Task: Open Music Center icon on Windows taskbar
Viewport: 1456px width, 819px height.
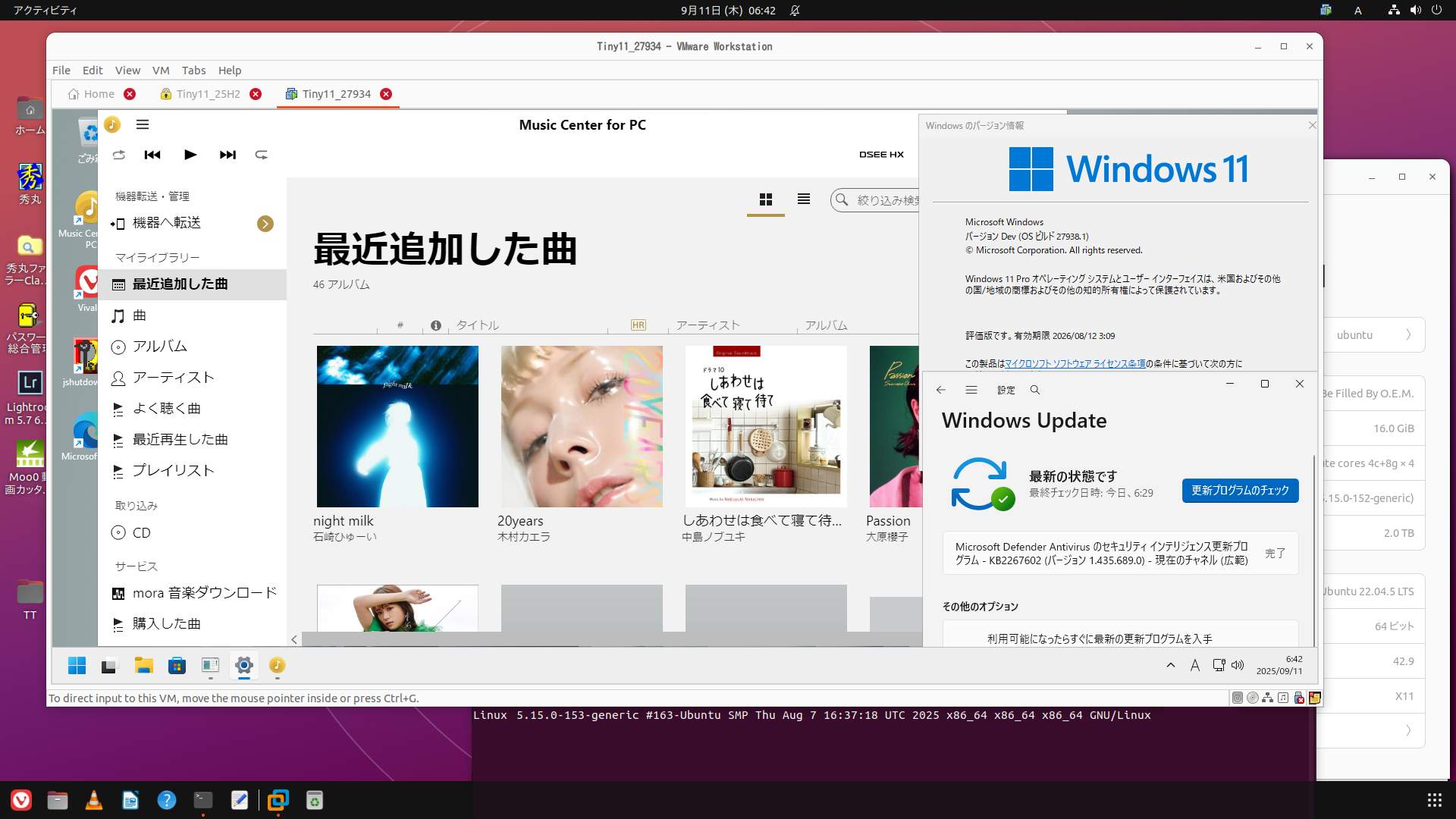Action: pos(278,666)
